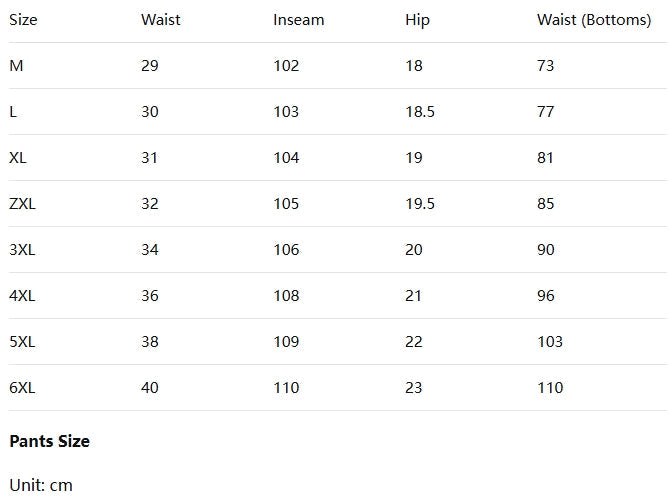
Task: Click the Pants Size heading
Action: pos(49,441)
